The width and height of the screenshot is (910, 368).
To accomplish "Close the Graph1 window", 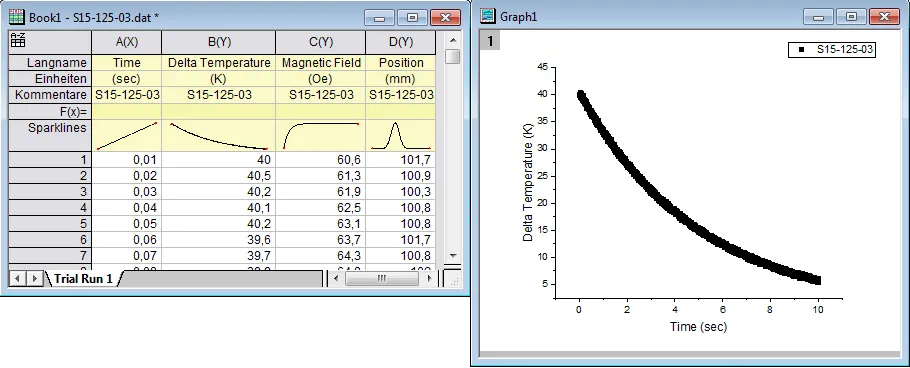I will pos(884,16).
